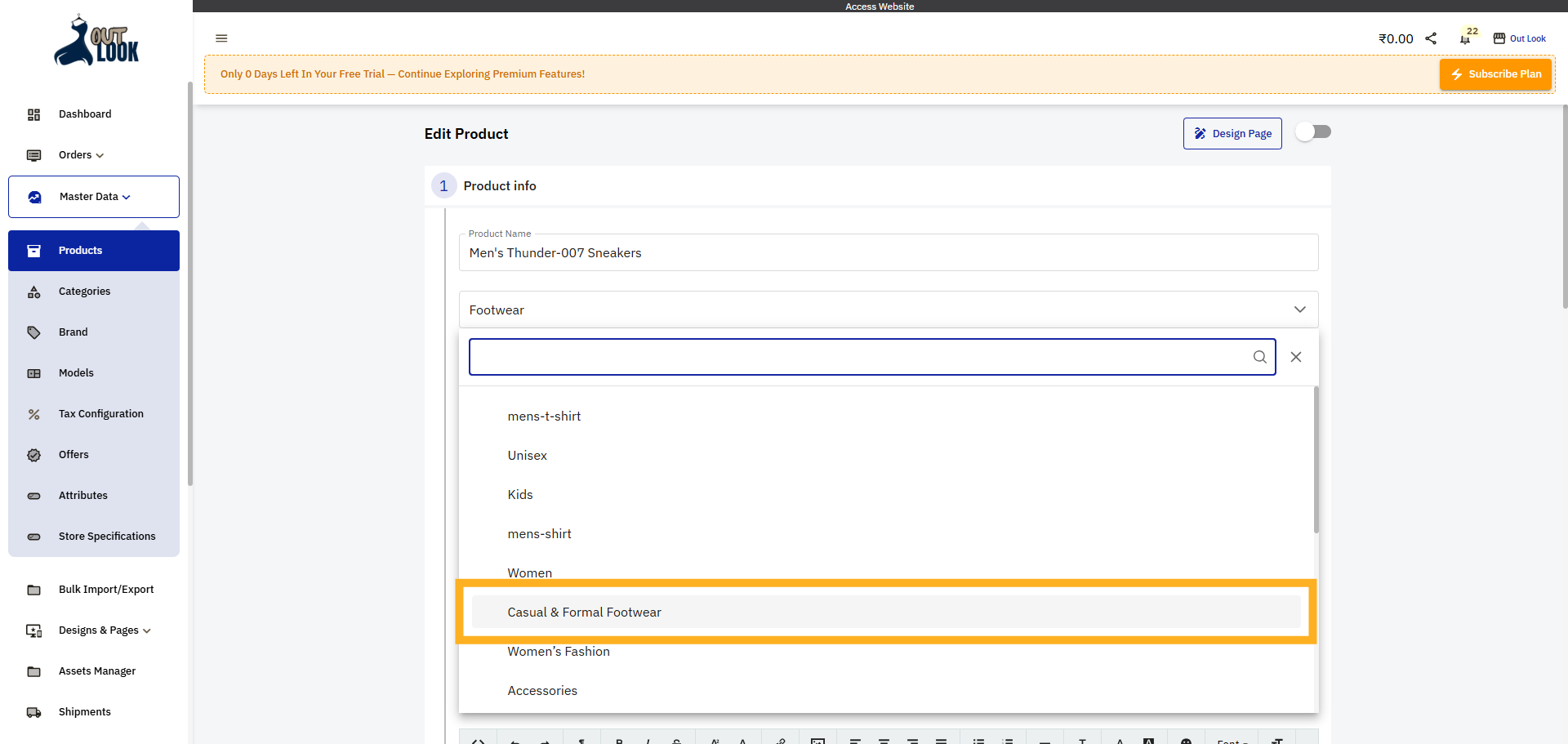The width and height of the screenshot is (1568, 744).
Task: Close the category search with X
Action: click(x=1296, y=357)
